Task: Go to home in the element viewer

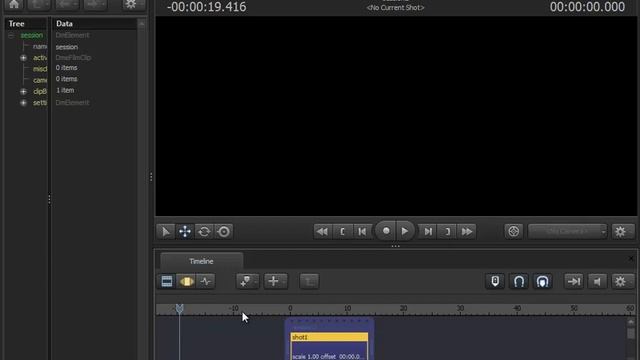Action: (14, 4)
